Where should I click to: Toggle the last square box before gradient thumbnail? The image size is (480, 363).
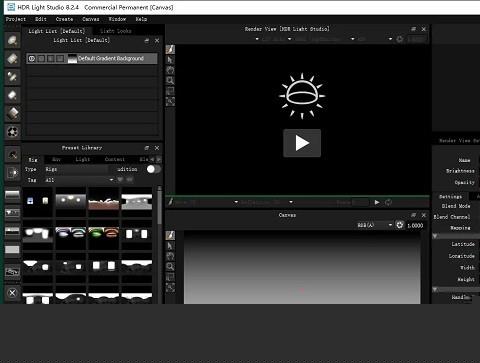[60, 59]
